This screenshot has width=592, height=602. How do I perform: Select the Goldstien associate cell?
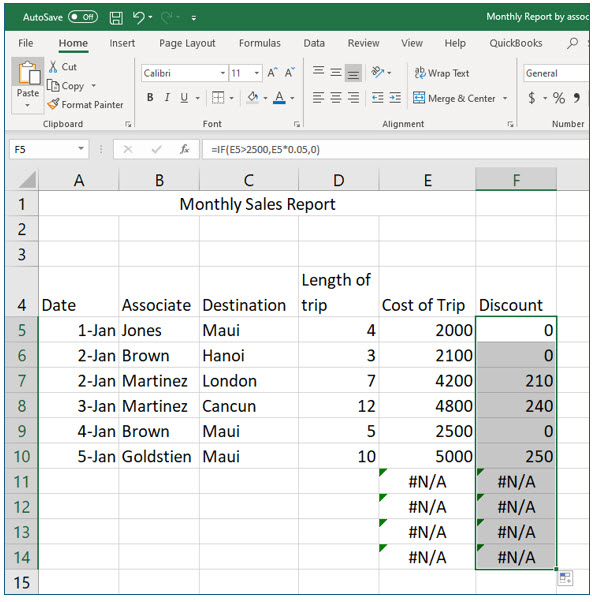point(159,456)
